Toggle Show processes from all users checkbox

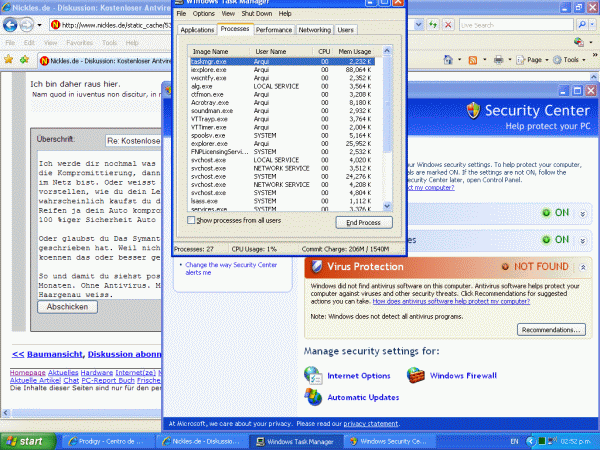coord(191,220)
